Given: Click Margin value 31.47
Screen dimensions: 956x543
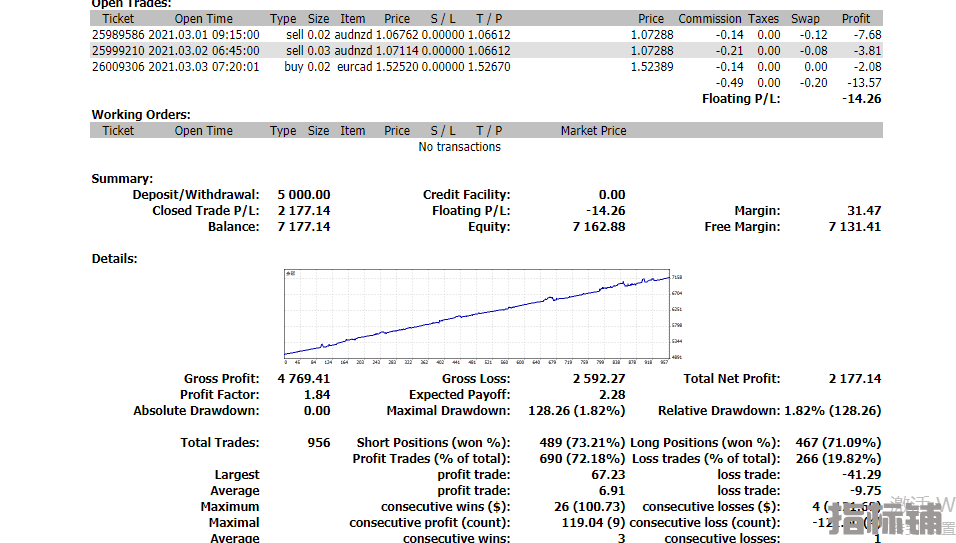Looking at the screenshot, I should pos(864,211).
